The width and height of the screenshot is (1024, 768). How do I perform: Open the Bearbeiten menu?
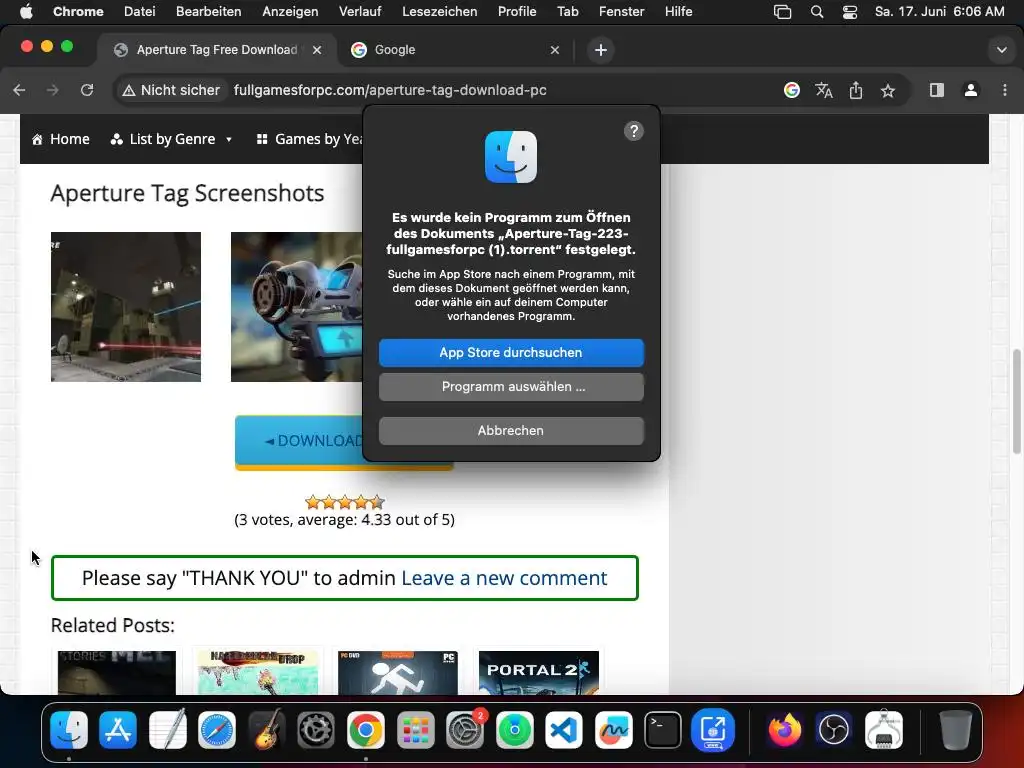click(x=208, y=12)
